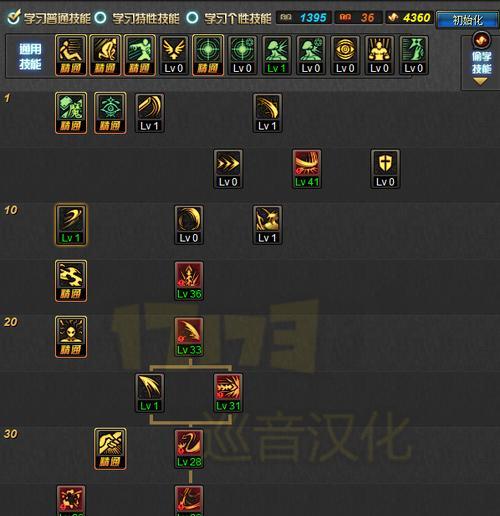This screenshot has width=500, height=516.
Task: Select the circular ring skill at level 10
Action: [x=189, y=225]
